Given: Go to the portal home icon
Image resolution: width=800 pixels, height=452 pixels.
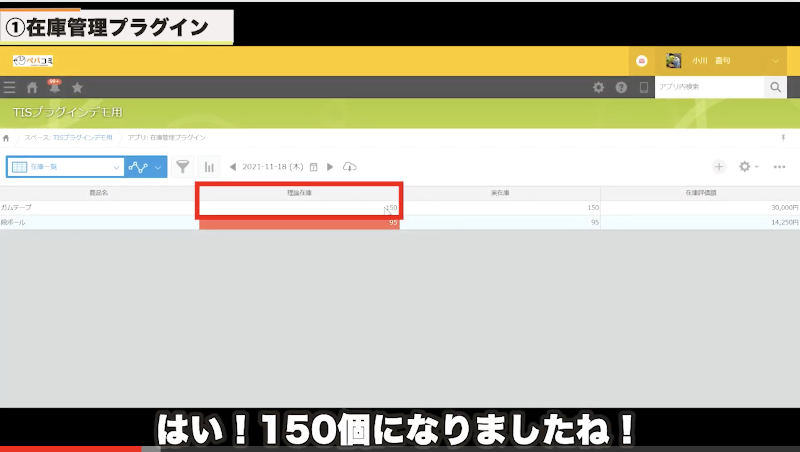Looking at the screenshot, I should pyautogui.click(x=32, y=88).
